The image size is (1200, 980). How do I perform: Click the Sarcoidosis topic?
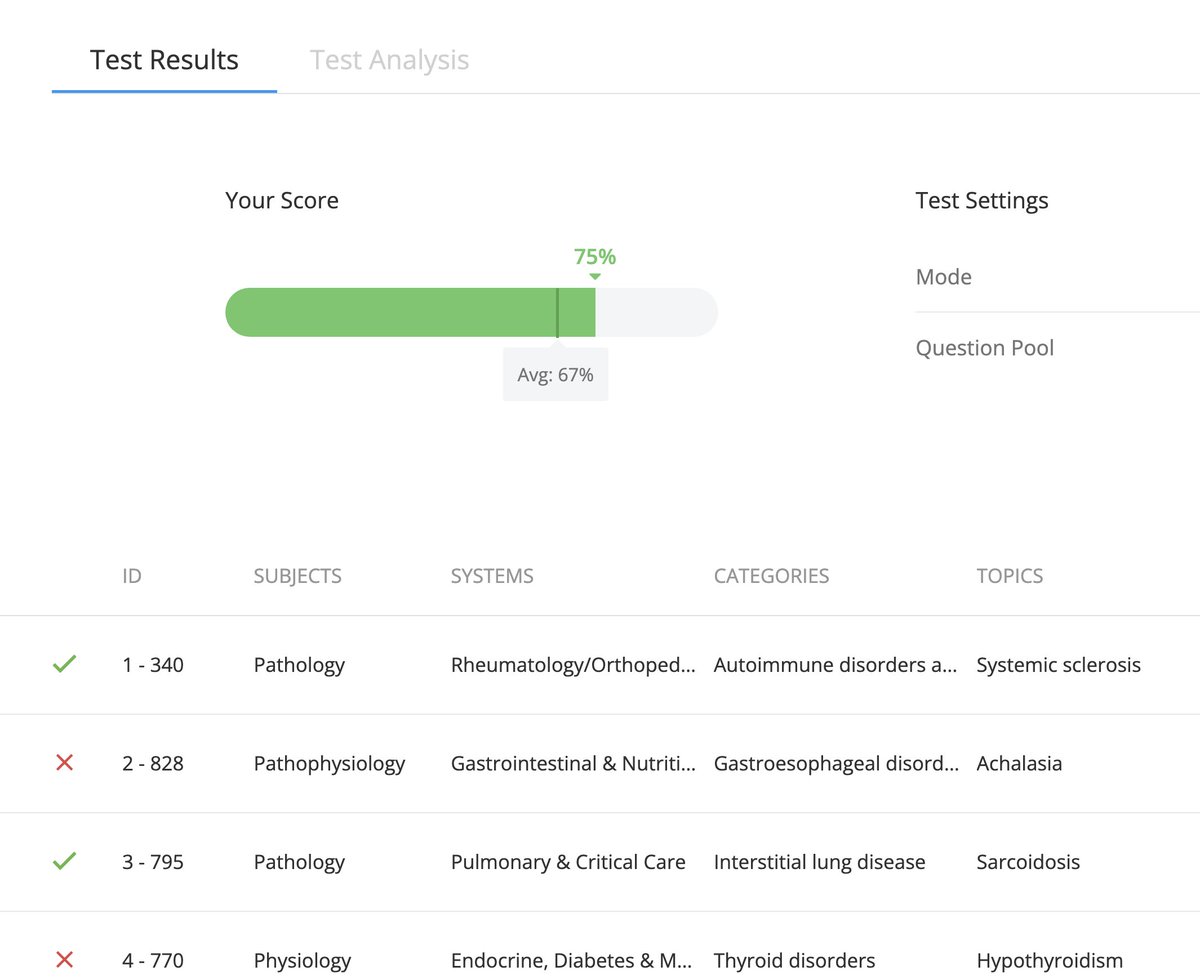tap(1028, 862)
